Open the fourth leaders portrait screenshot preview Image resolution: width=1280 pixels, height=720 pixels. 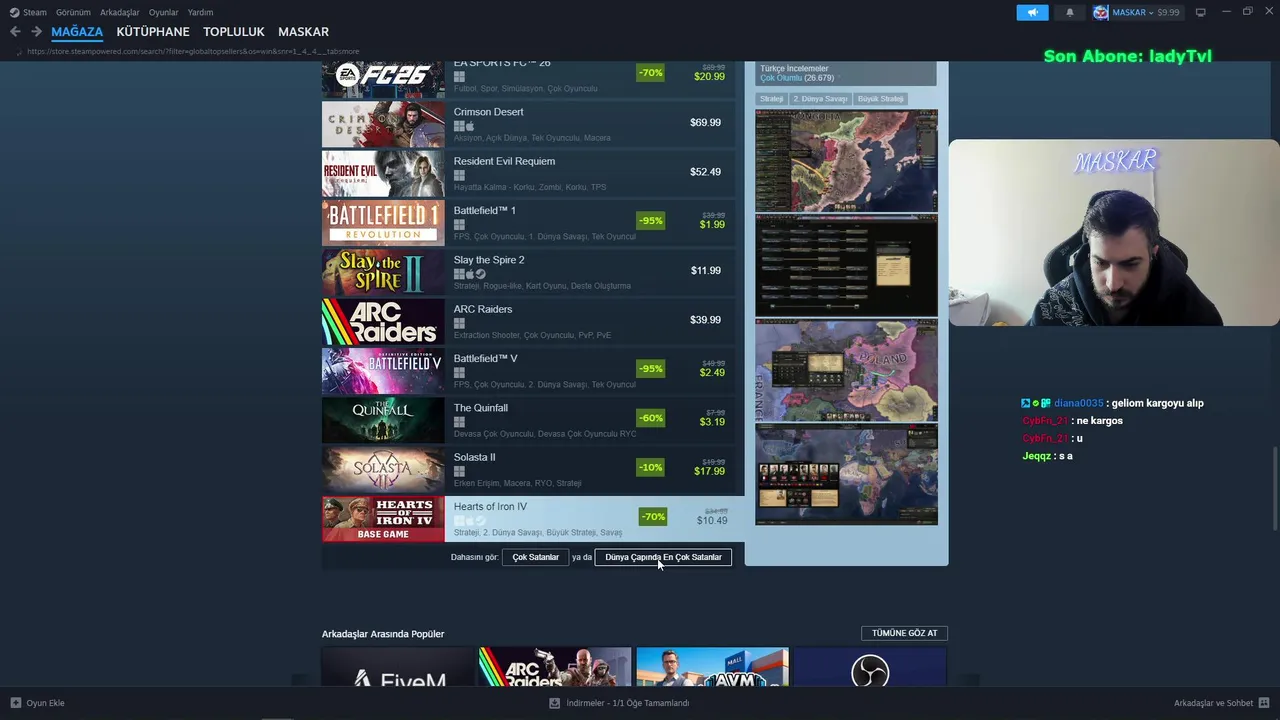pyautogui.click(x=846, y=474)
